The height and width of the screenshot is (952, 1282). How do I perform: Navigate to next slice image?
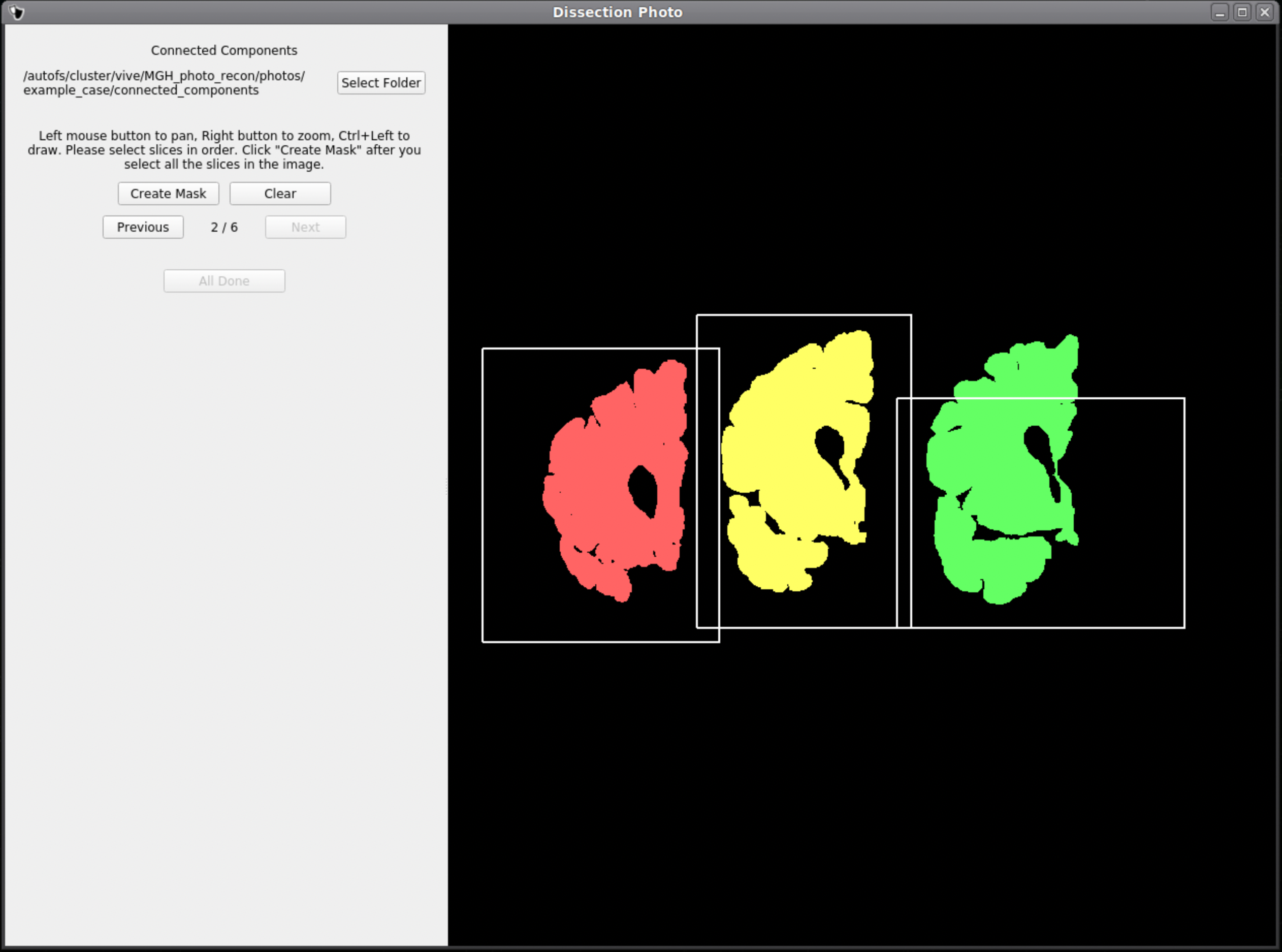305,227
